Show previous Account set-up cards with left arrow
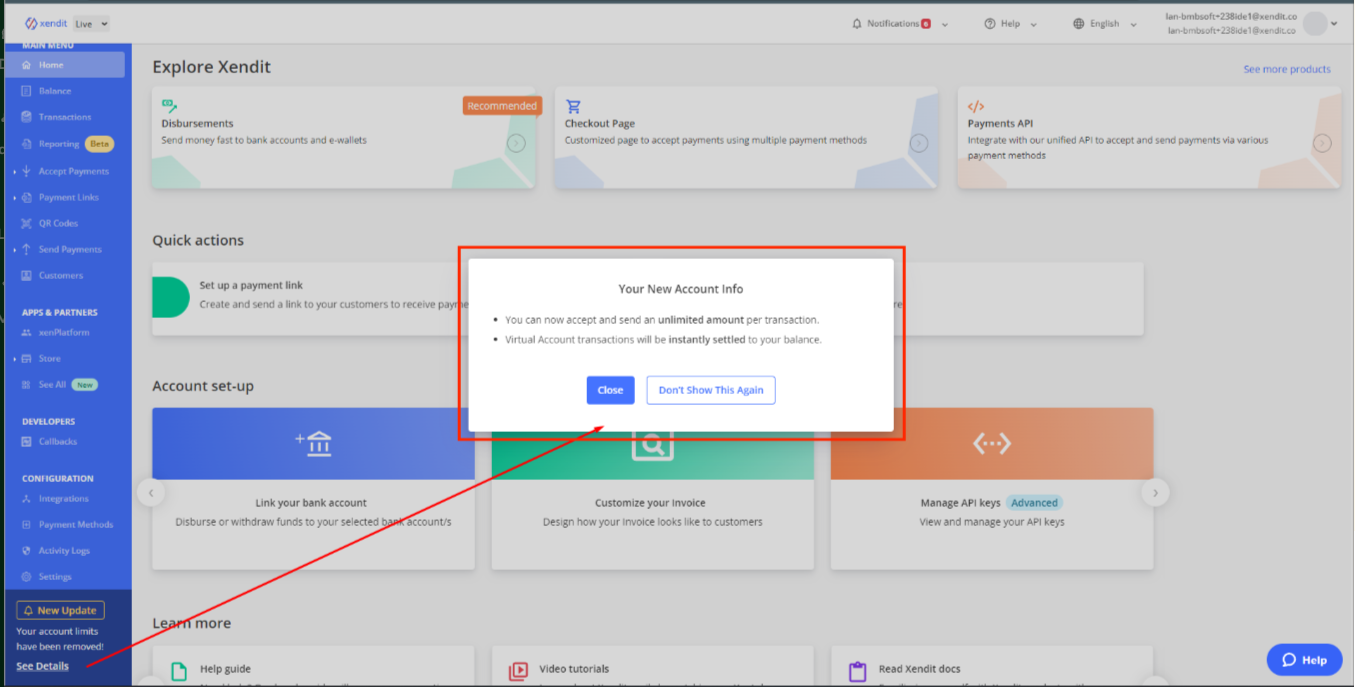Viewport: 1355px width, 687px height. tap(151, 492)
